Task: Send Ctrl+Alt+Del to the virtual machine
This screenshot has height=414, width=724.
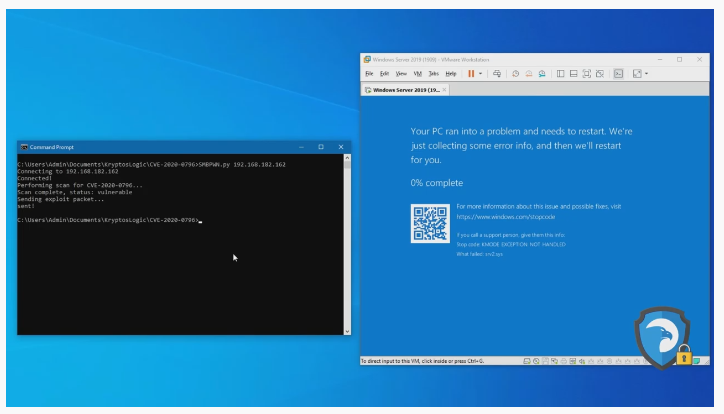Action: tap(497, 74)
